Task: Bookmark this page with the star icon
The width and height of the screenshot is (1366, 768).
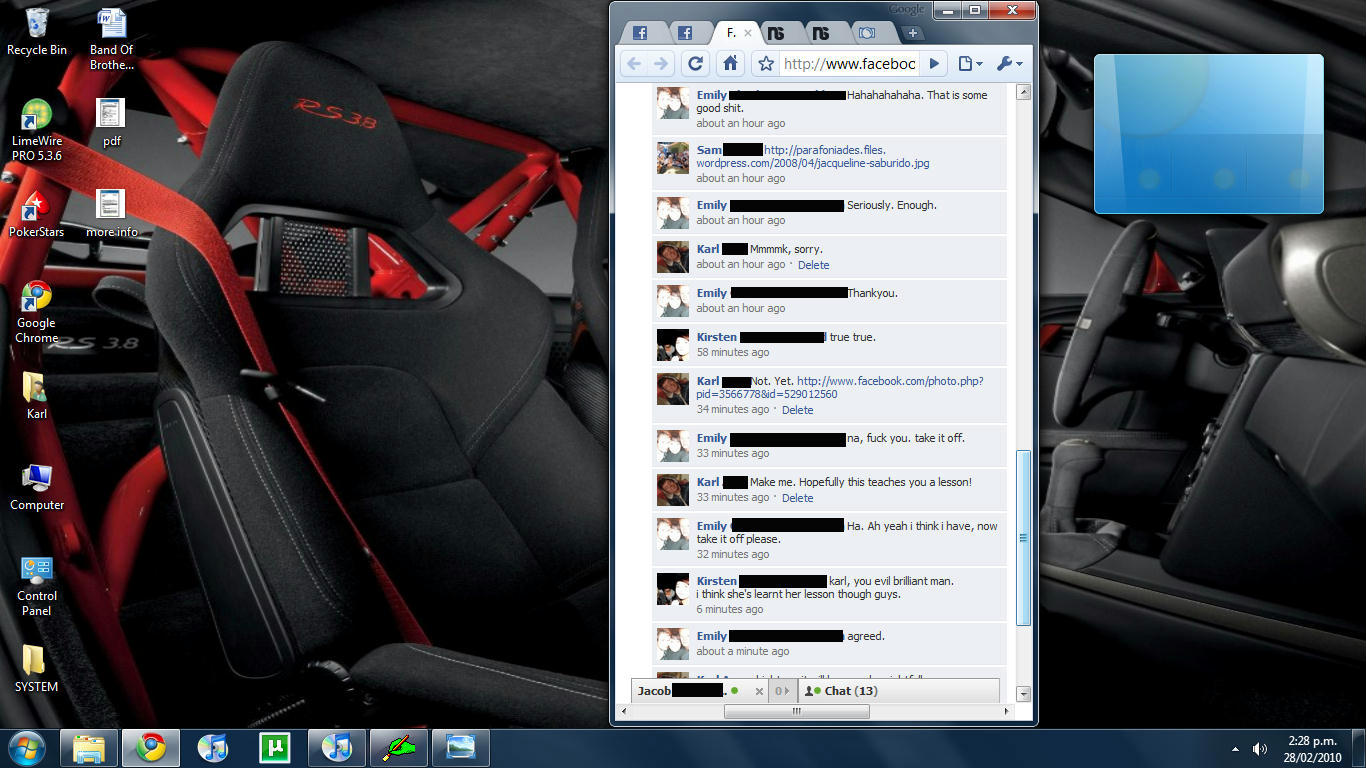Action: coord(766,64)
